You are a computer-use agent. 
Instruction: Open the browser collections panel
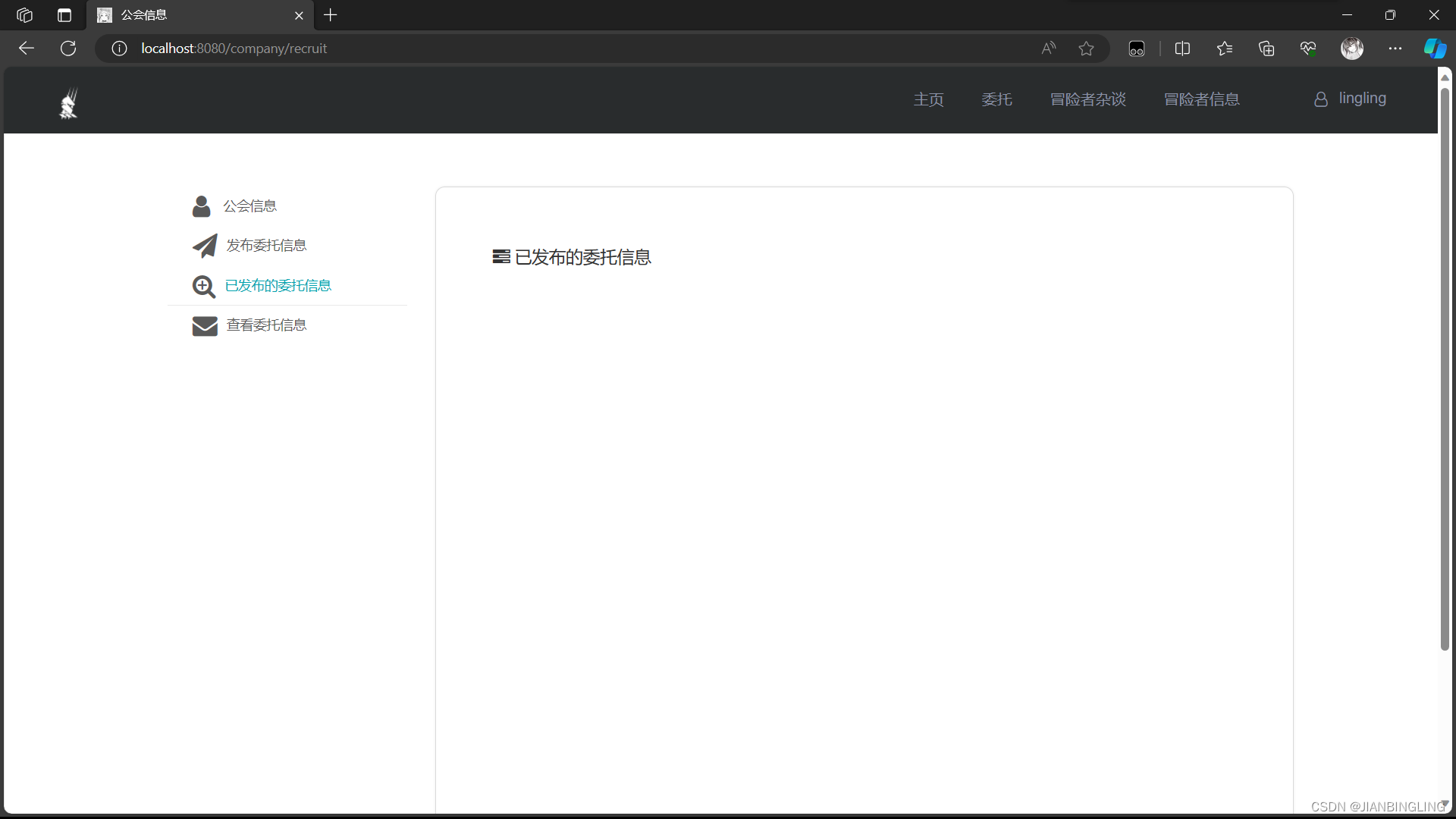[x=1266, y=49]
